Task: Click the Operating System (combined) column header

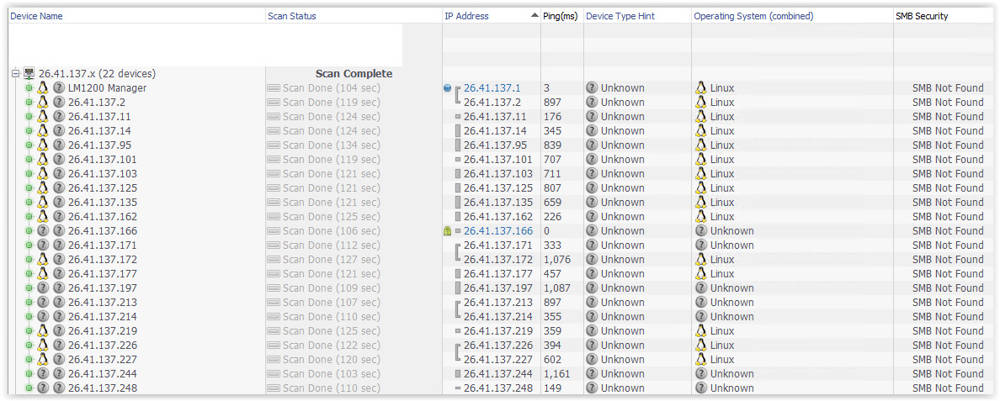Action: 753,16
